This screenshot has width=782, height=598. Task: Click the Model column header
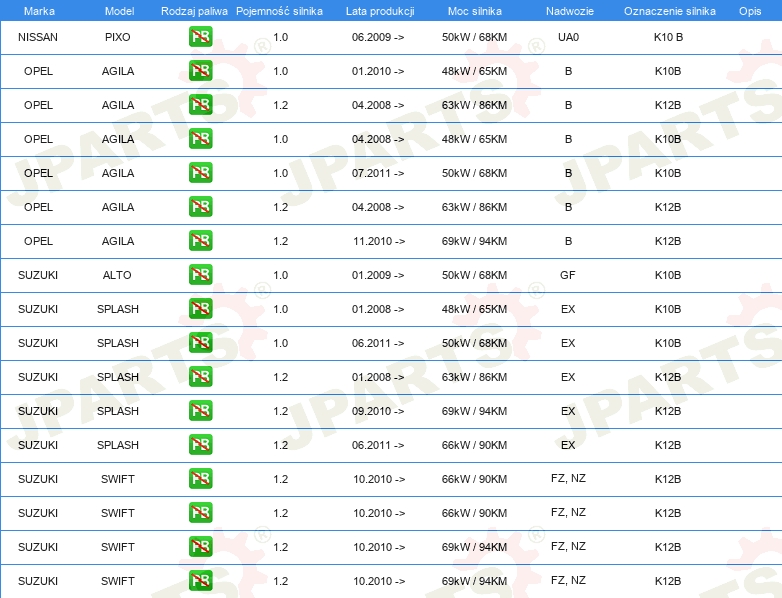(x=119, y=11)
